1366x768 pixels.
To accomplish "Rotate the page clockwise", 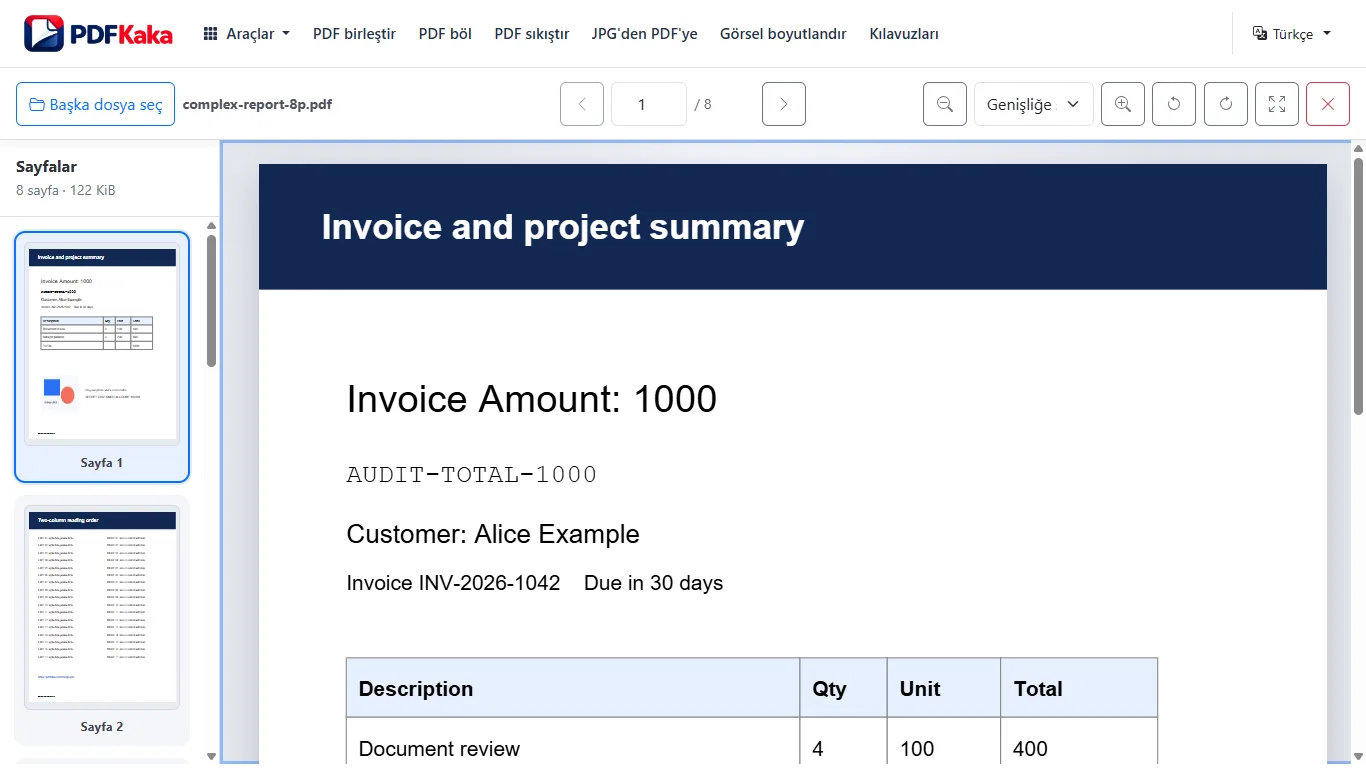I will pos(1226,104).
